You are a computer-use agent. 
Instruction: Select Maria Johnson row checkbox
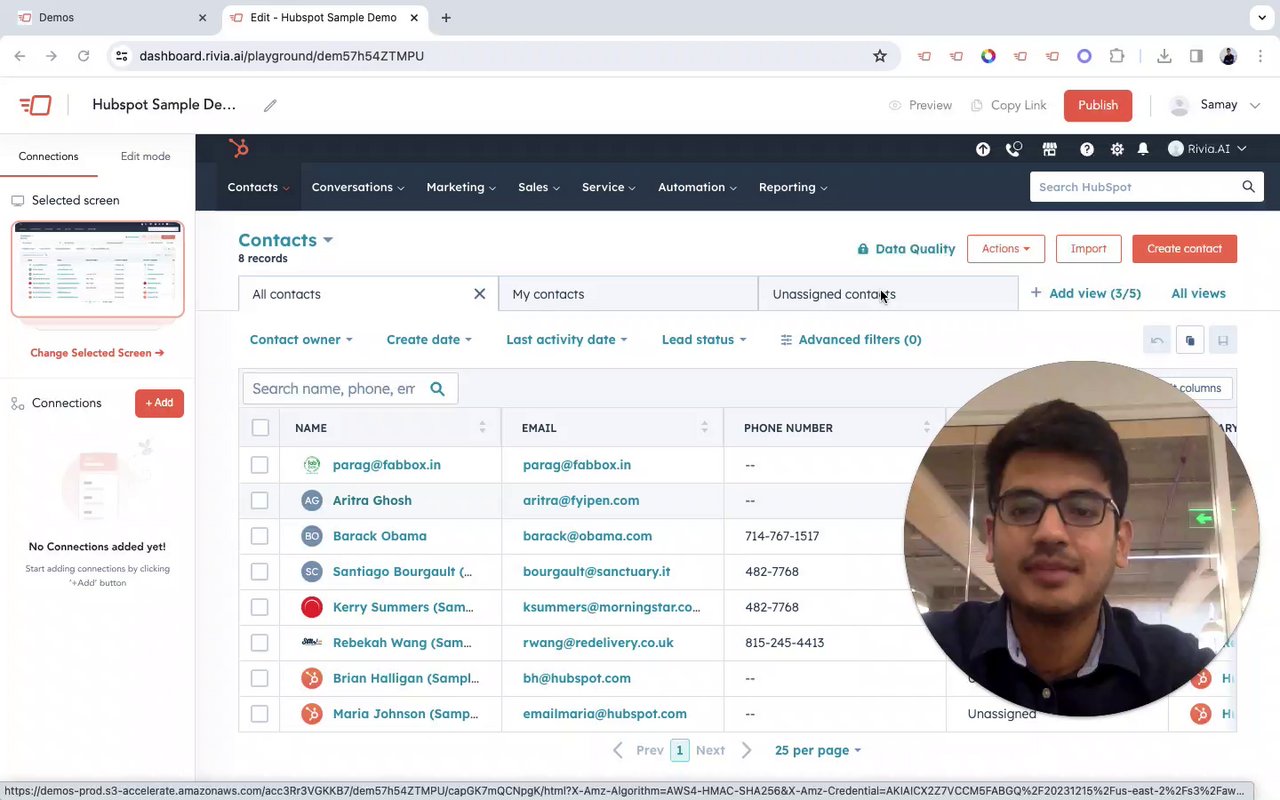tap(260, 714)
